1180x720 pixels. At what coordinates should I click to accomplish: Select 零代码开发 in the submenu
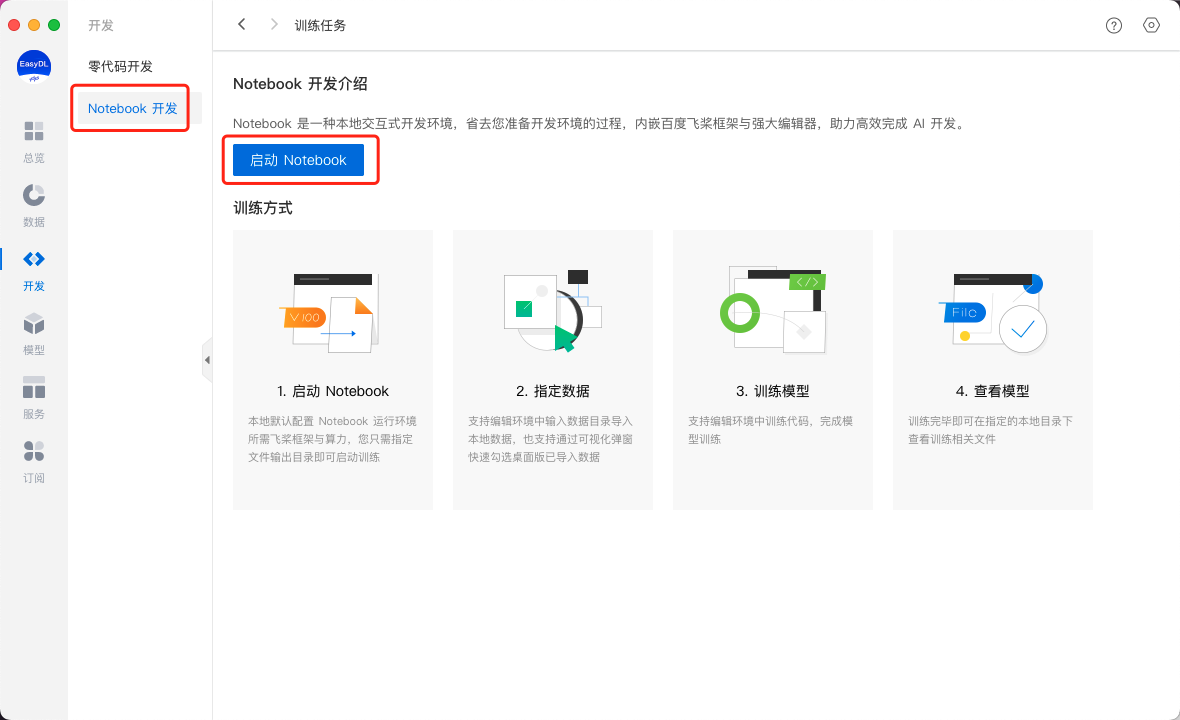(120, 66)
